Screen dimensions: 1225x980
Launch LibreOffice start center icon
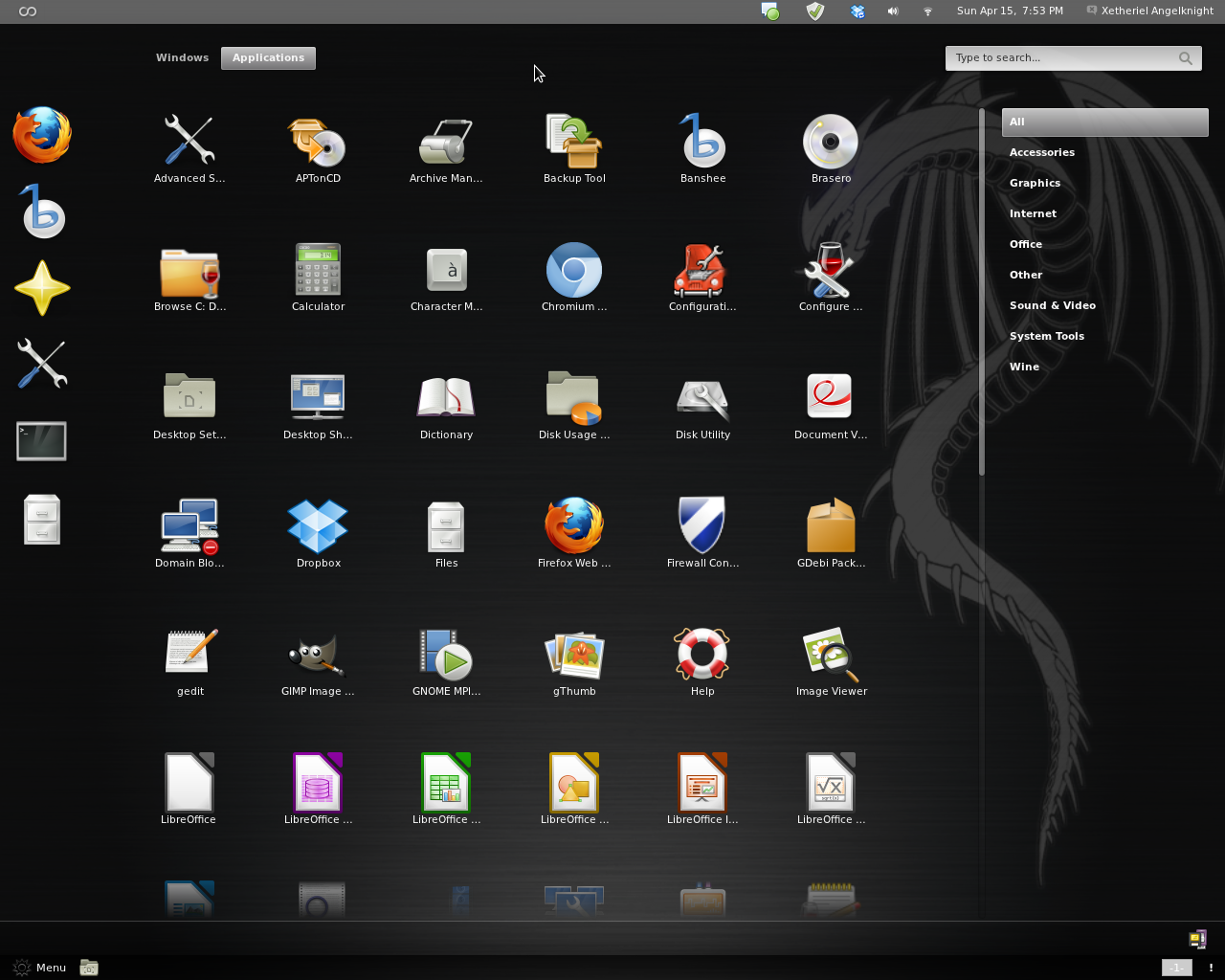(x=189, y=781)
